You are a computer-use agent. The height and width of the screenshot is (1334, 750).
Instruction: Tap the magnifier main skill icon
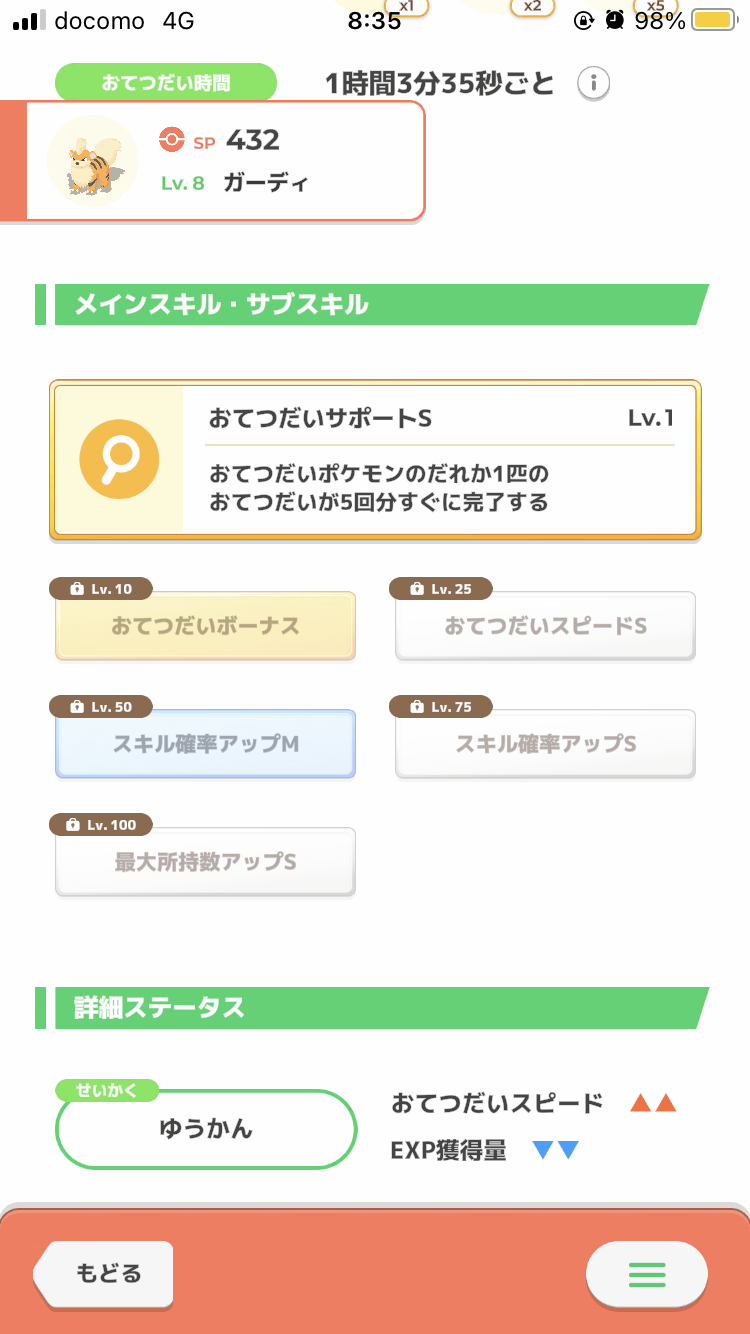[119, 460]
